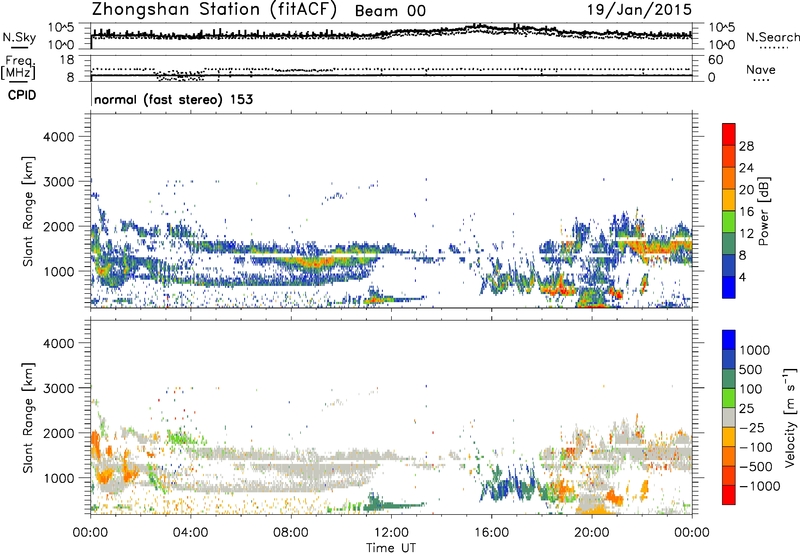Click the 'Velocity [m s-1]' color bar label
Screen dimensions: 800x554
(x=790, y=416)
